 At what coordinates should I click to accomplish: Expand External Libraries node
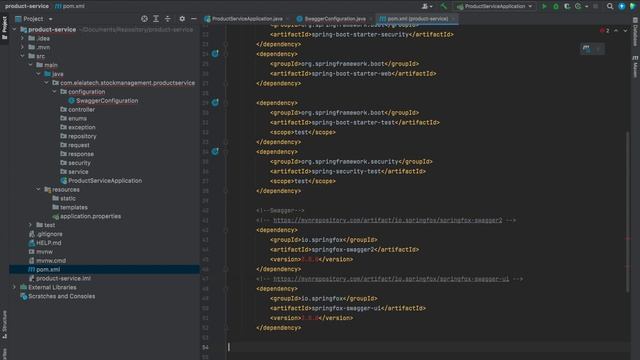click(15, 287)
